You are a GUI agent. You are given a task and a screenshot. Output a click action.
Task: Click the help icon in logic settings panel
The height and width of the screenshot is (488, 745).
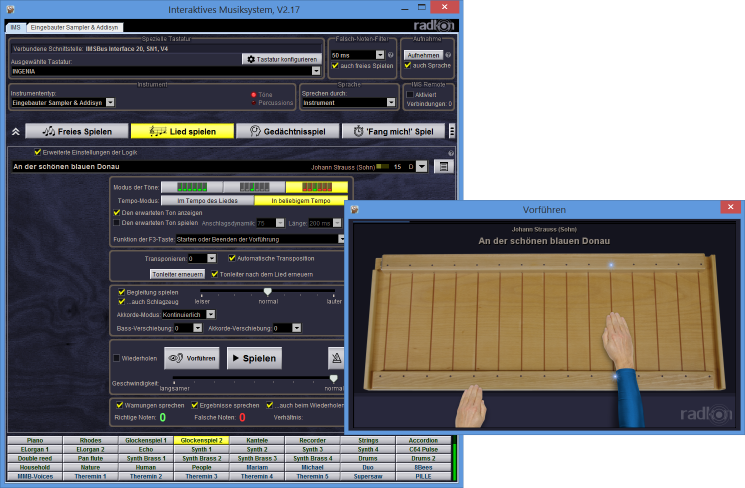[451, 153]
